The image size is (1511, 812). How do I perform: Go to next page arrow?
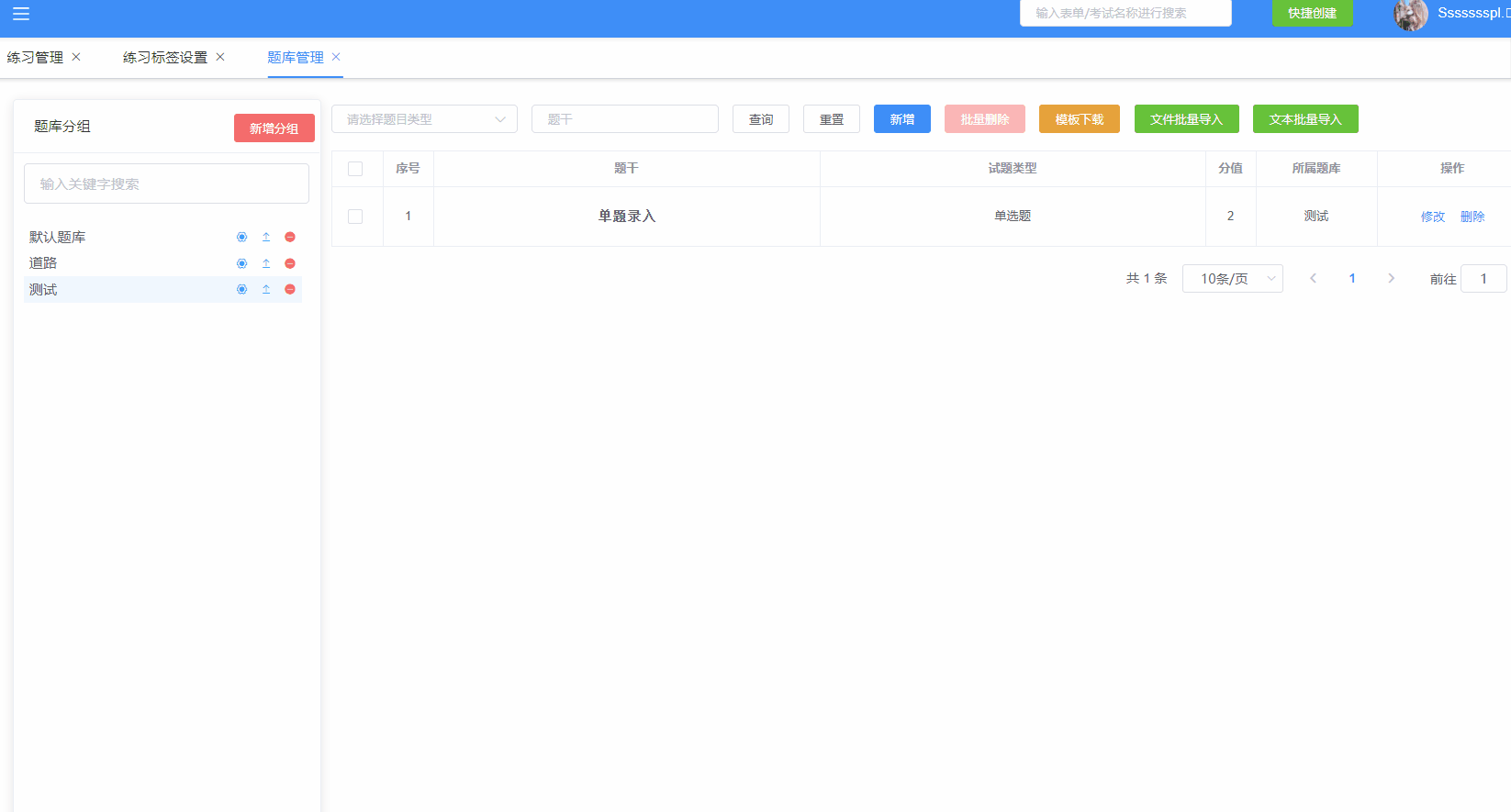coord(1391,278)
